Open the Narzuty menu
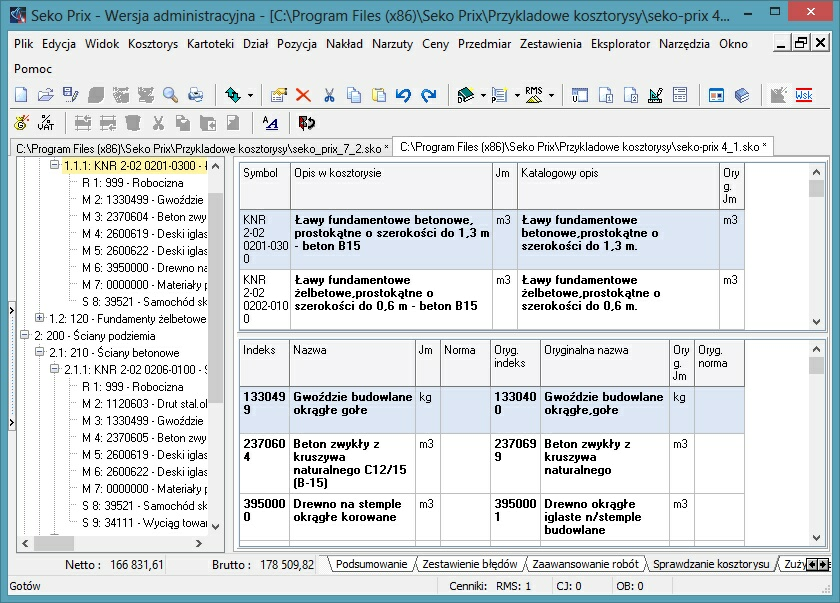This screenshot has width=840, height=603. tap(393, 44)
